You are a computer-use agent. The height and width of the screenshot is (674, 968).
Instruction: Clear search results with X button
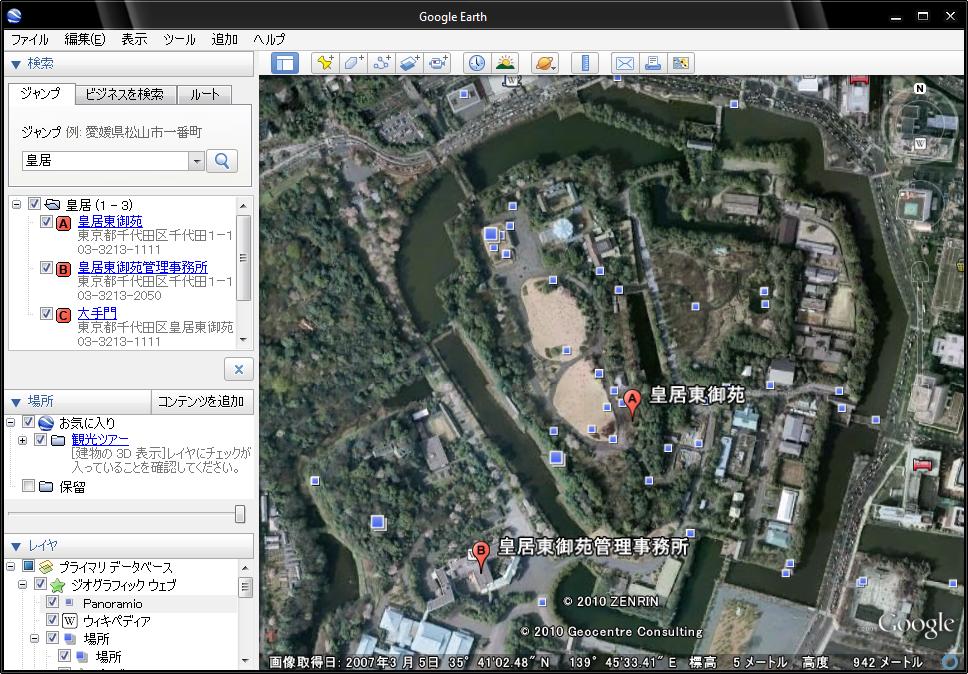click(239, 369)
